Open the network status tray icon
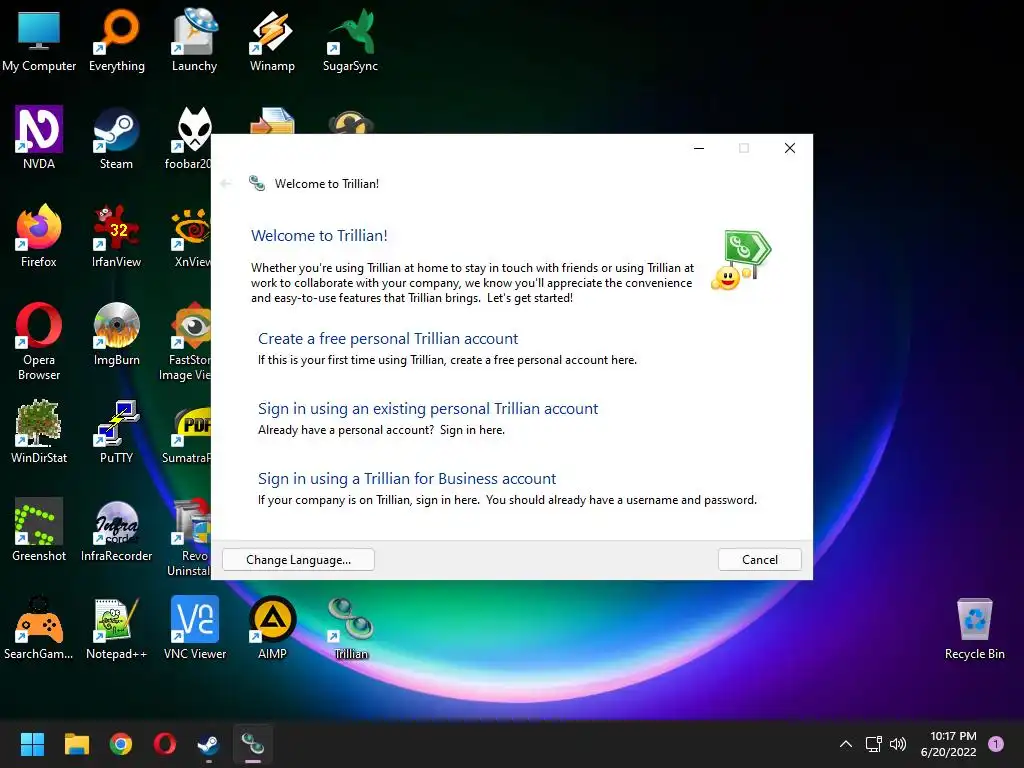1024x768 pixels. coord(873,744)
